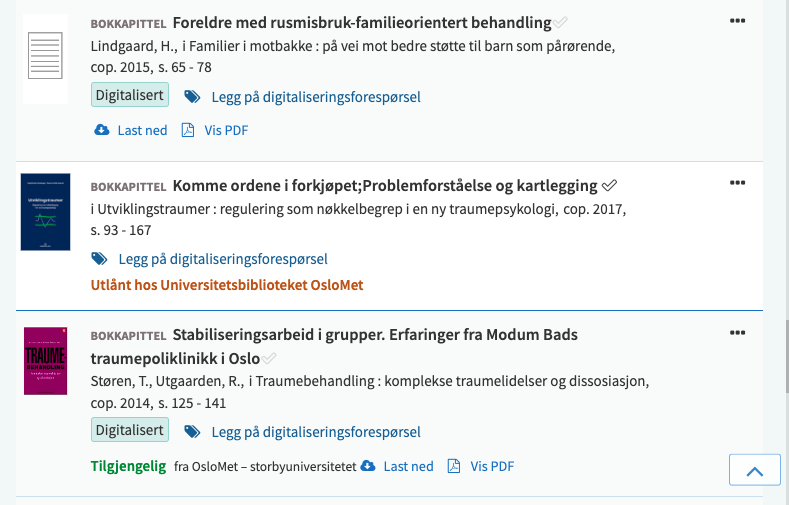This screenshot has height=505, width=789.
Task: Click download cloud icon under Lindgaard entry
Action: (x=101, y=130)
